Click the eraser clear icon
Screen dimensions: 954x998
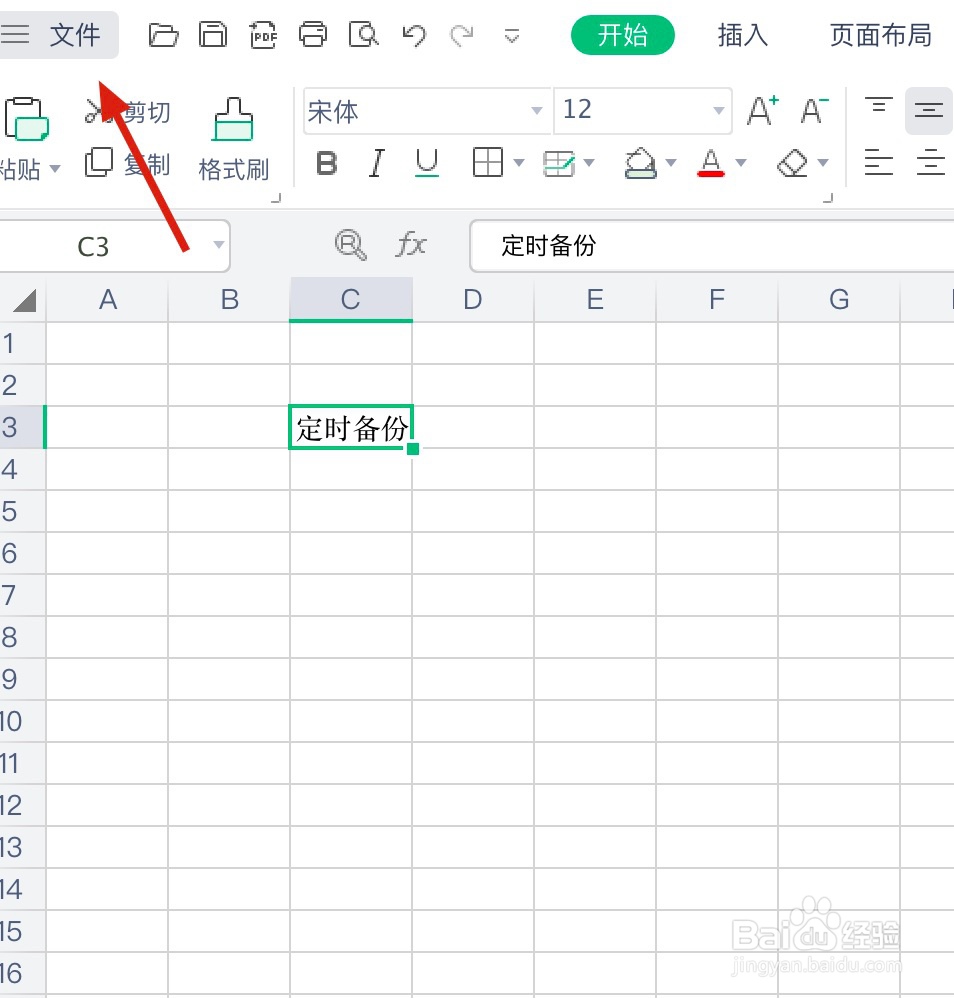click(792, 164)
